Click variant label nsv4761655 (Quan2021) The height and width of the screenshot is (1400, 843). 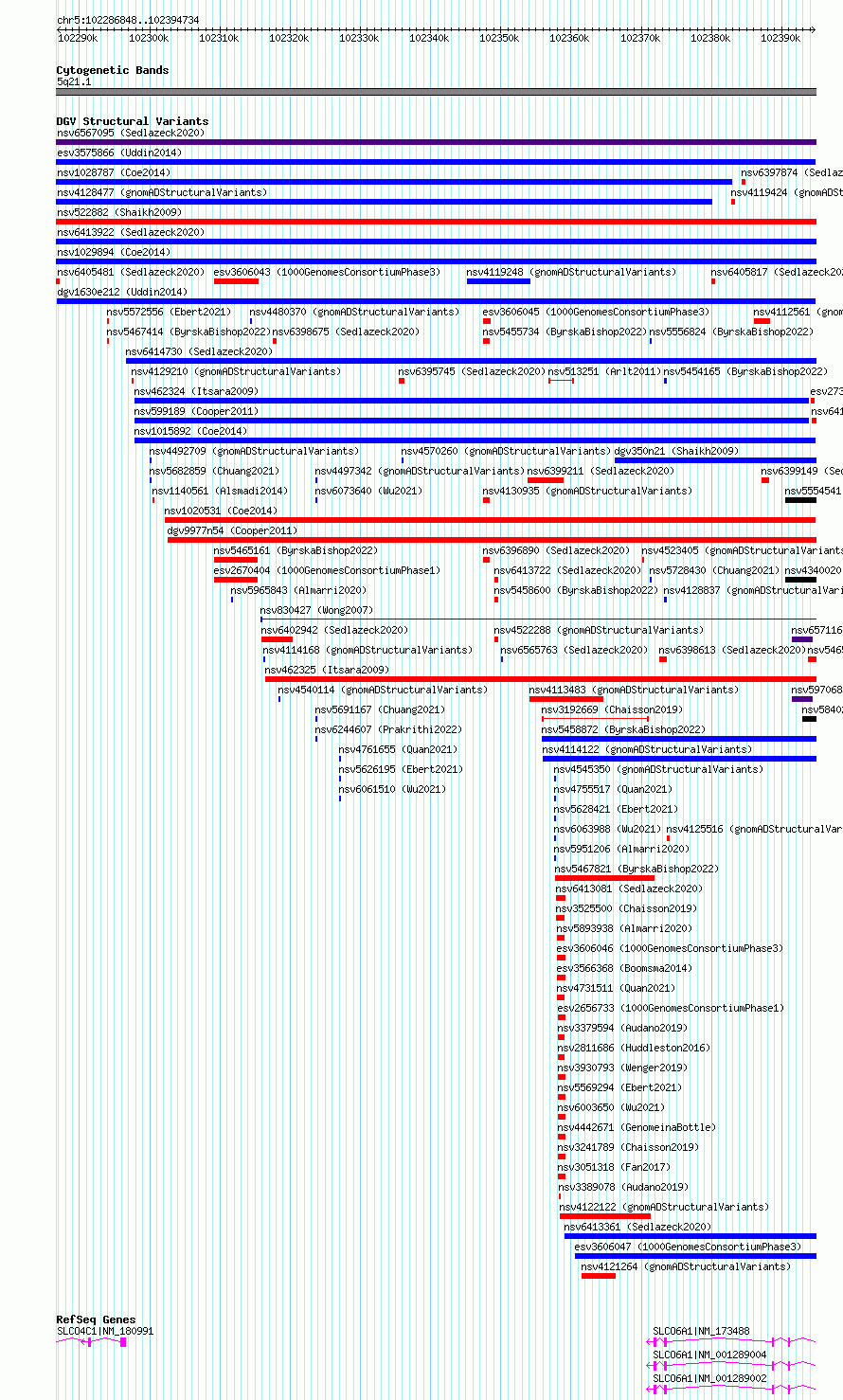[x=399, y=750]
